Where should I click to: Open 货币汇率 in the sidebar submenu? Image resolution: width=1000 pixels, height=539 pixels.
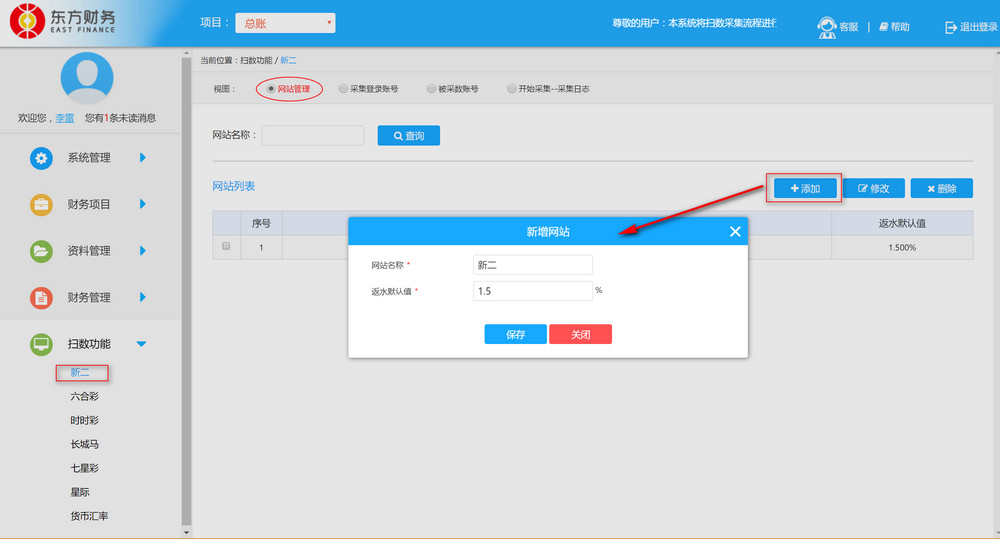pos(89,516)
